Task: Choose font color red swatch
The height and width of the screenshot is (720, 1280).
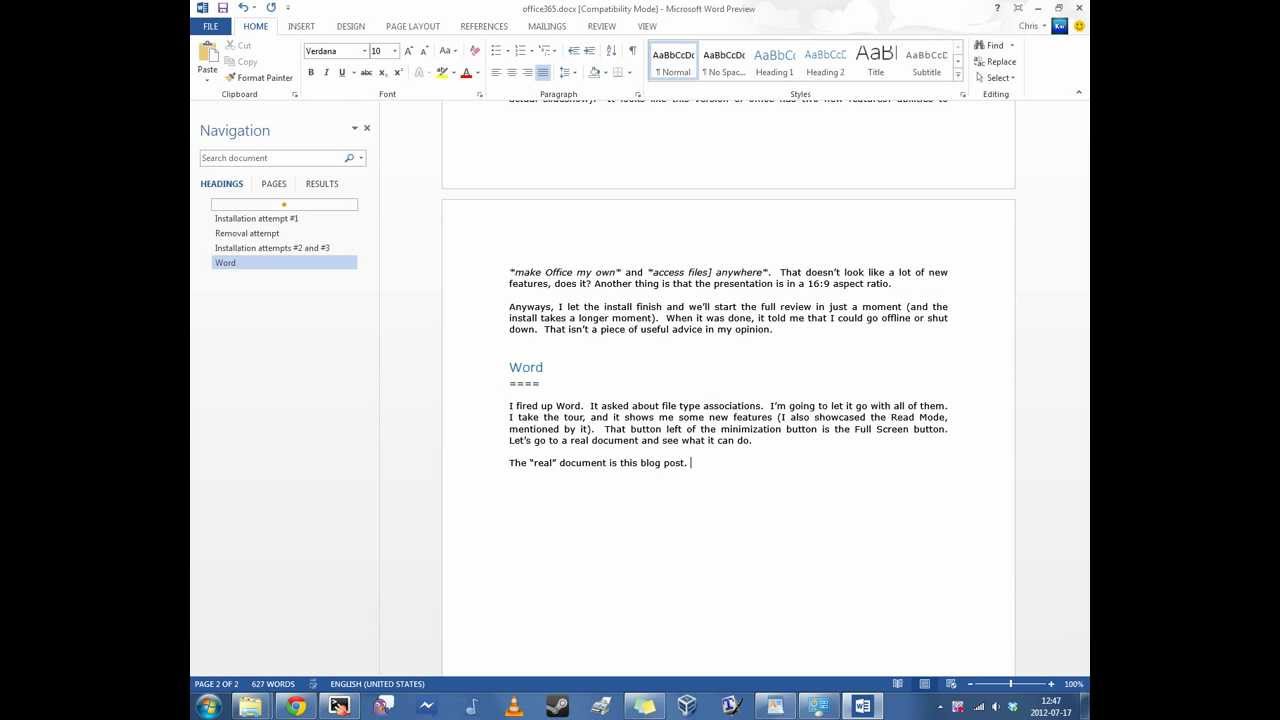Action: tap(465, 73)
